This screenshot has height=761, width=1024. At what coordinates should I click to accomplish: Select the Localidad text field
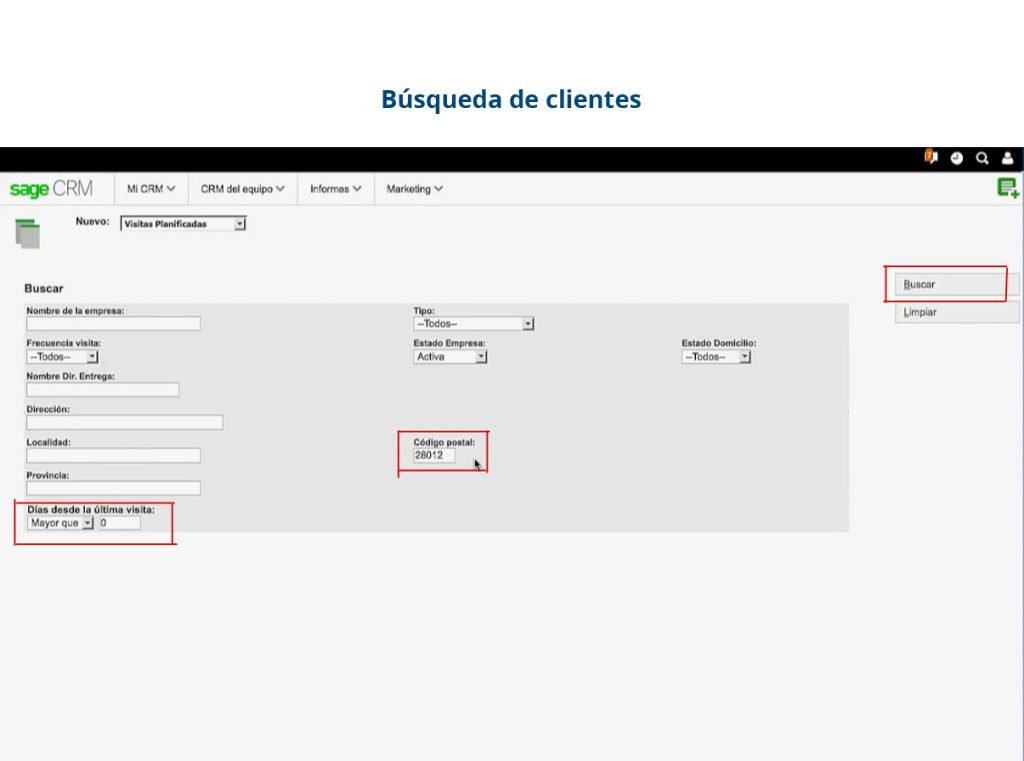113,455
